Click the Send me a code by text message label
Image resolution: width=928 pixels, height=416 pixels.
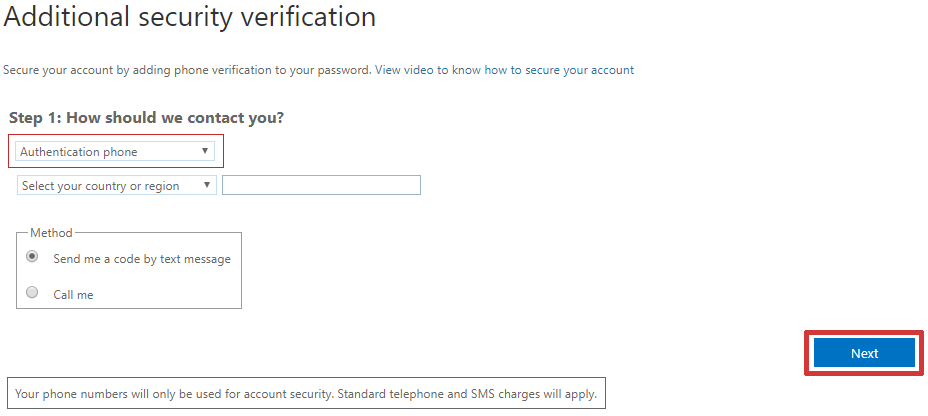[x=142, y=259]
